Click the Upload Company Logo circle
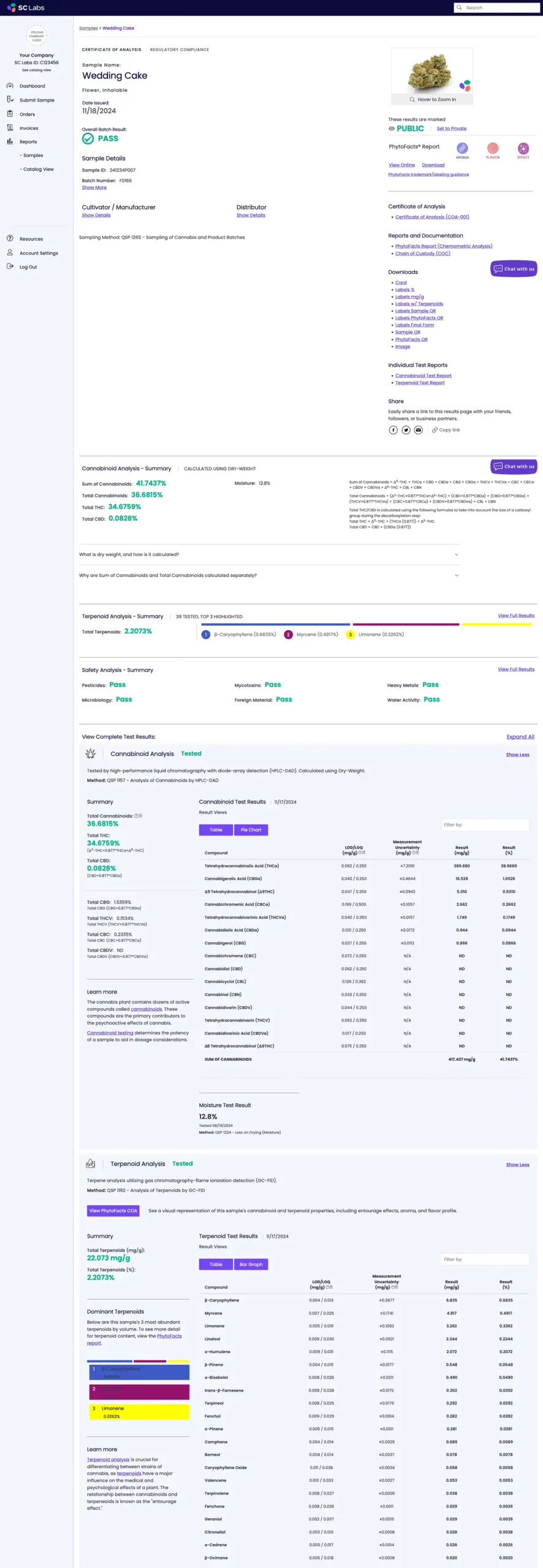The image size is (543, 1568). [37, 36]
